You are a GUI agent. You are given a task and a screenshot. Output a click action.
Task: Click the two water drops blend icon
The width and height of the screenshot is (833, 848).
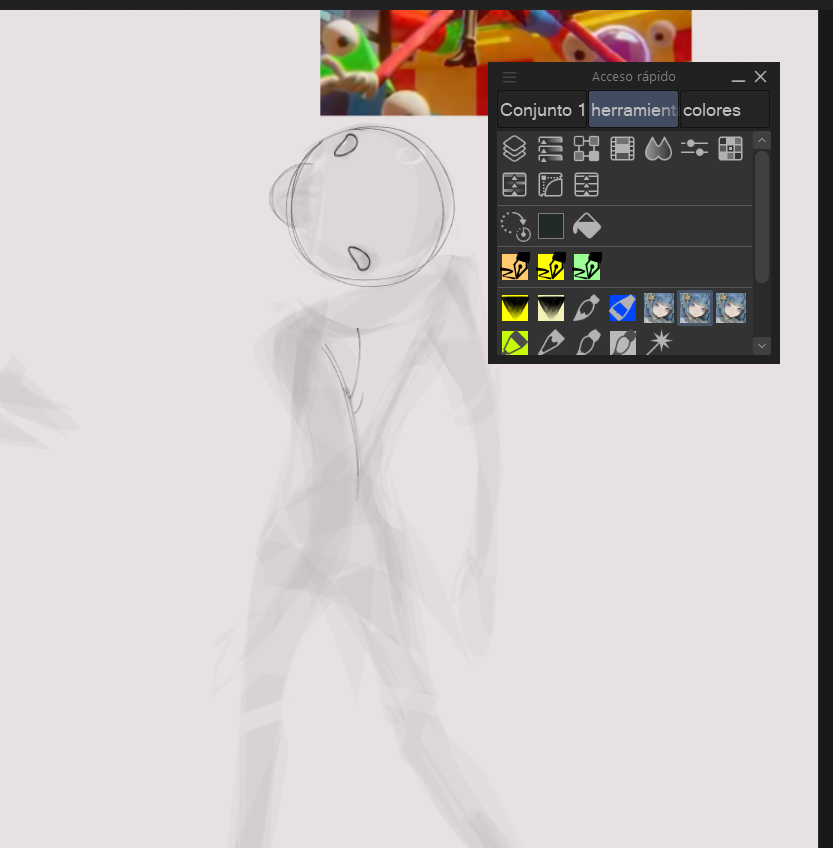[658, 149]
